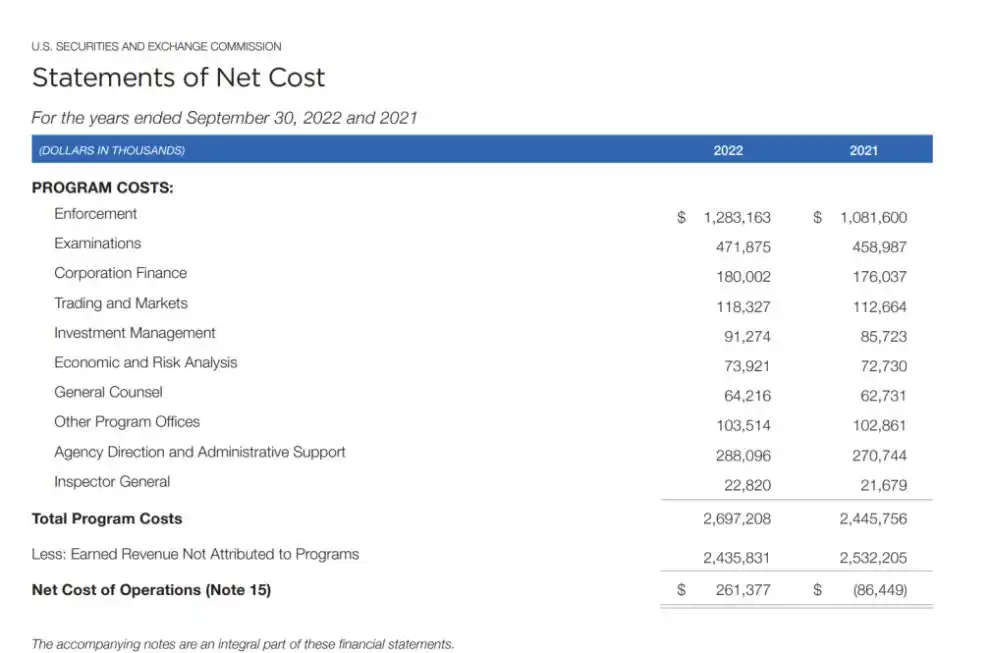Select the Examinations row label
This screenshot has width=991, height=653.
(x=98, y=243)
